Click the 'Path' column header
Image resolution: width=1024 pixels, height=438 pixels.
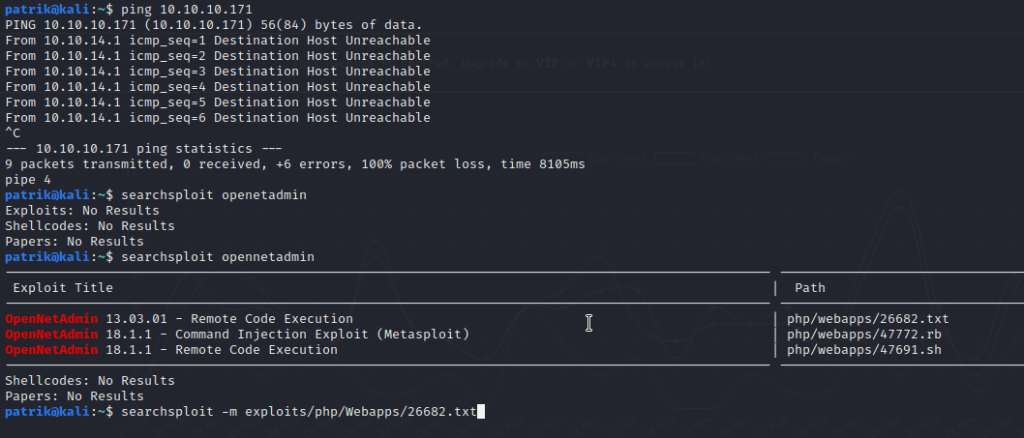(809, 288)
